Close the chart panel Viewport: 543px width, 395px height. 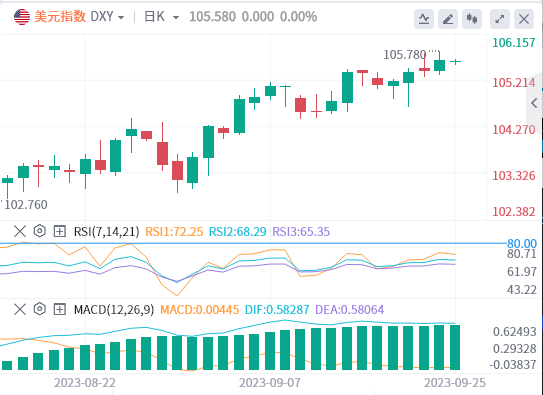click(x=524, y=19)
